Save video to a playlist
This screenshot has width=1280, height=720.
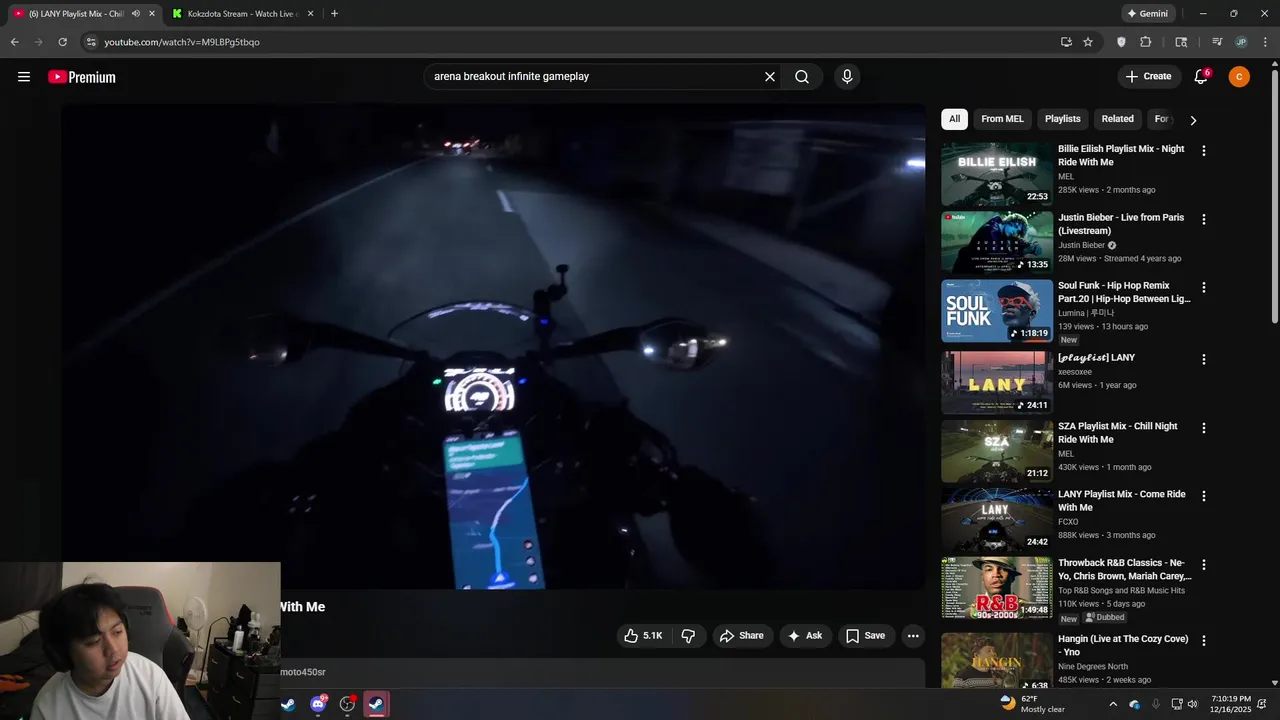point(865,636)
